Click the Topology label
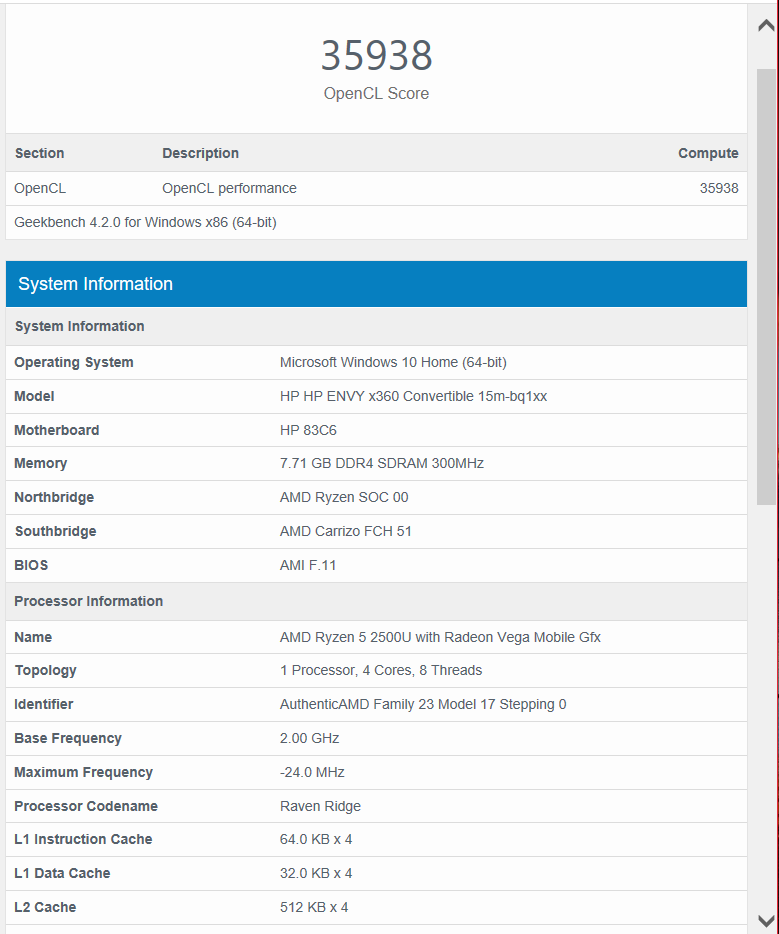The width and height of the screenshot is (779, 934). point(46,671)
